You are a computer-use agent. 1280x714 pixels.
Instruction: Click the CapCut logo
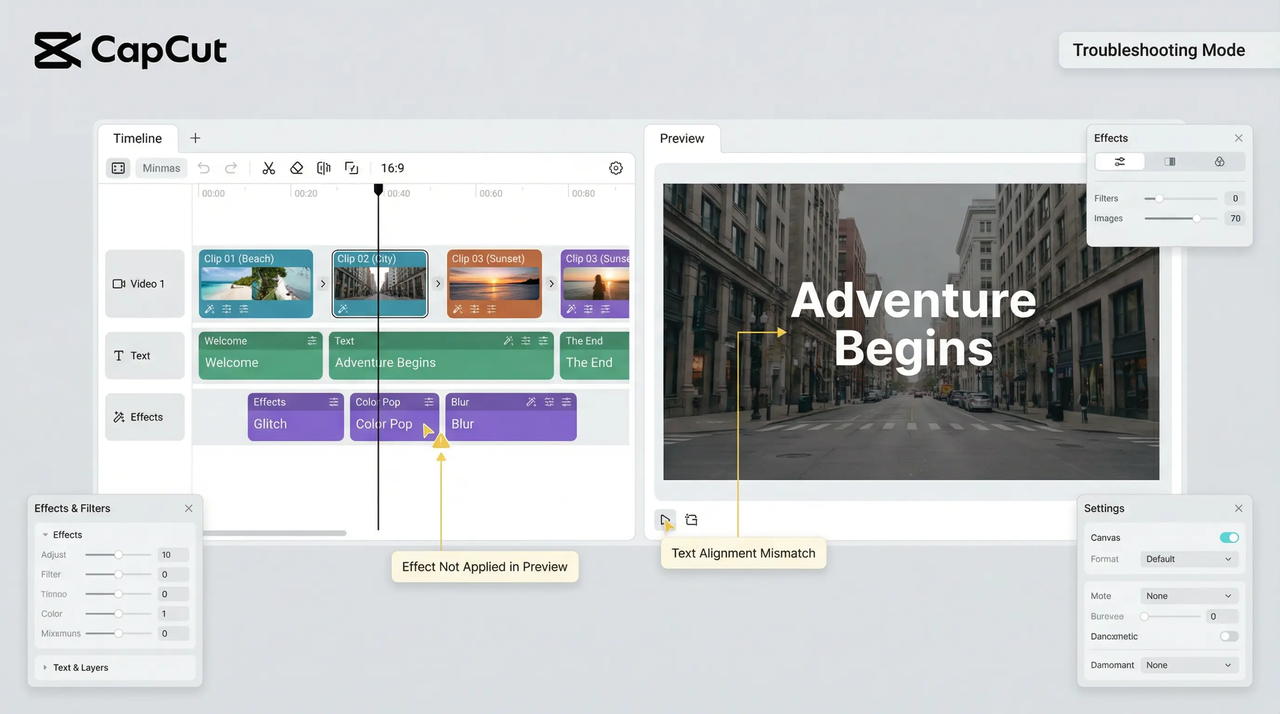click(x=131, y=50)
